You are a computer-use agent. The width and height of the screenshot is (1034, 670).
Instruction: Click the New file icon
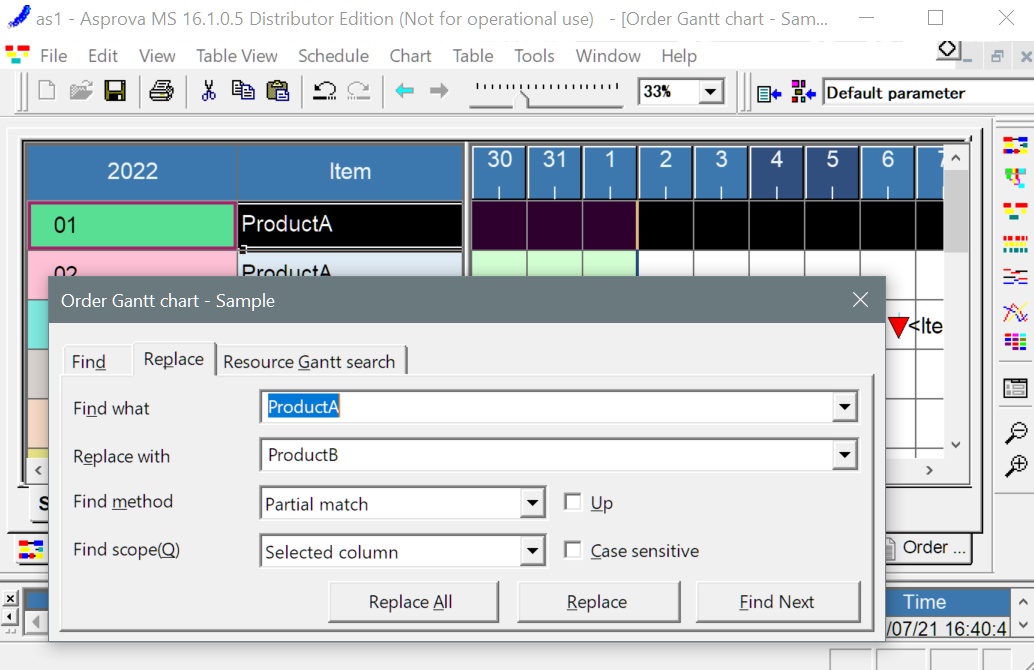tap(46, 90)
